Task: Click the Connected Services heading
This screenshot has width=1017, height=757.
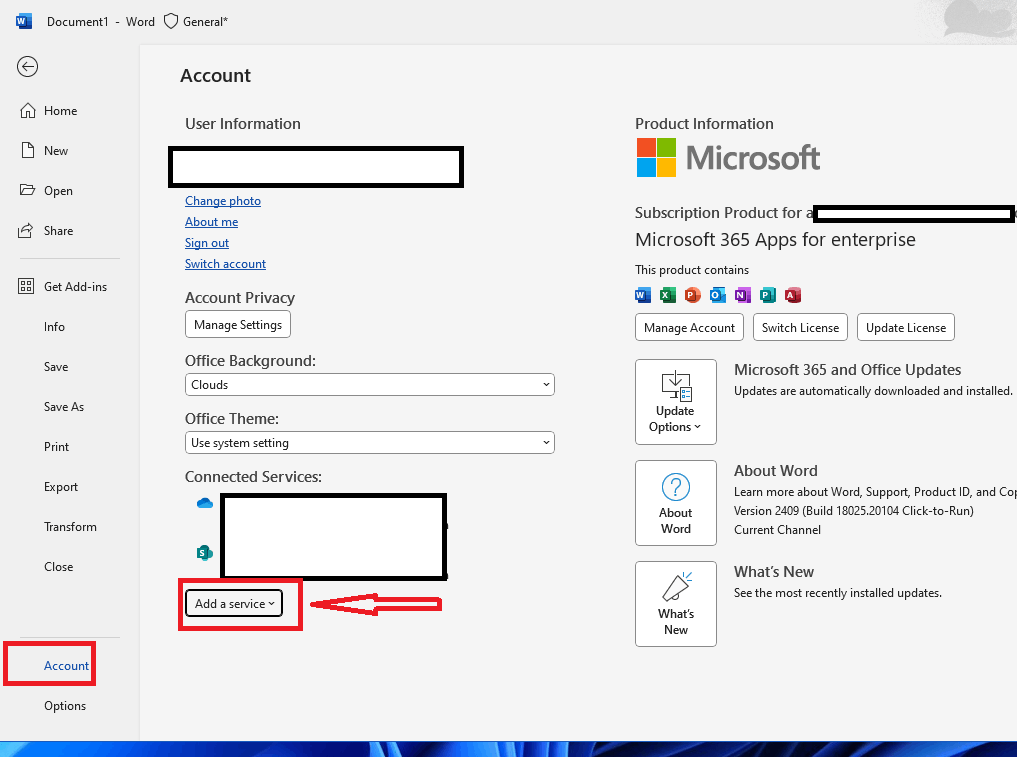Action: coord(253,477)
